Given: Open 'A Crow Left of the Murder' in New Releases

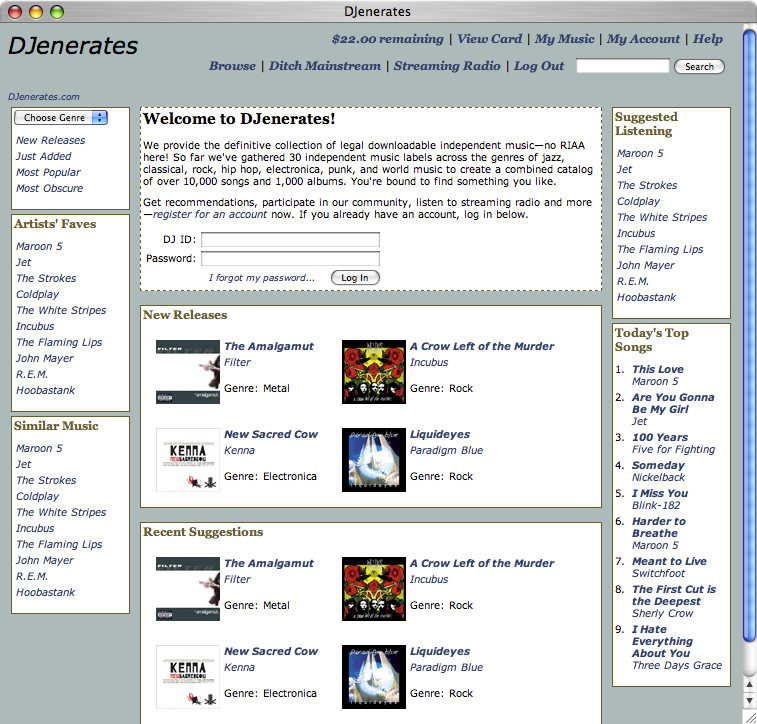Looking at the screenshot, I should [482, 346].
